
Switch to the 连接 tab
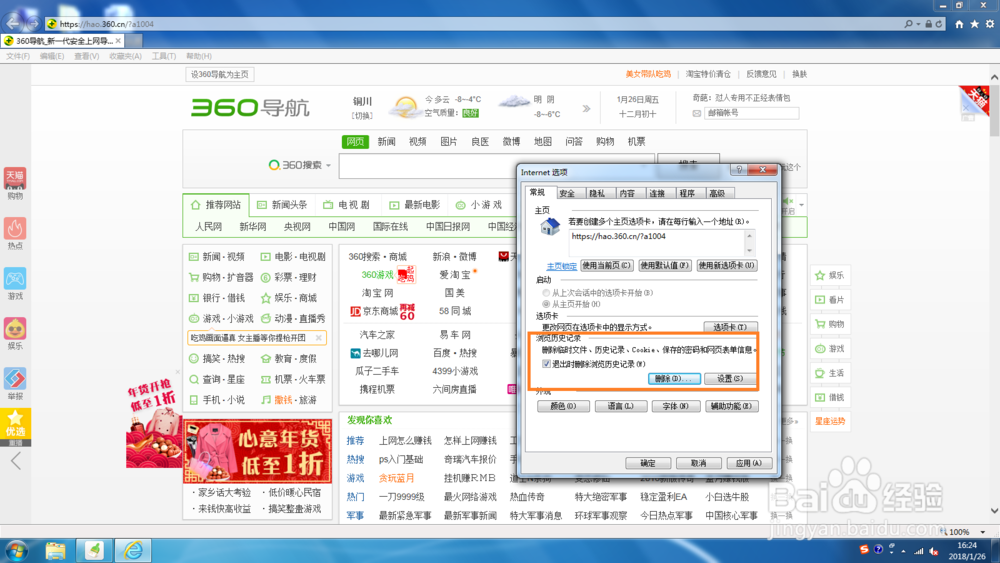click(x=657, y=193)
